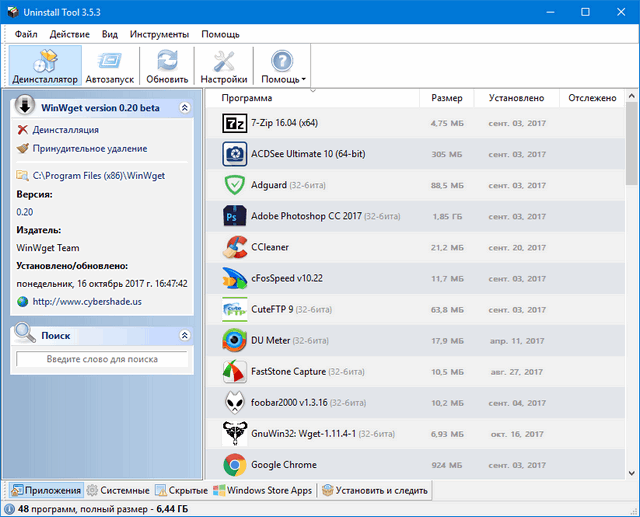
Task: Open the Автозапуск toolbar icon
Action: (110, 60)
